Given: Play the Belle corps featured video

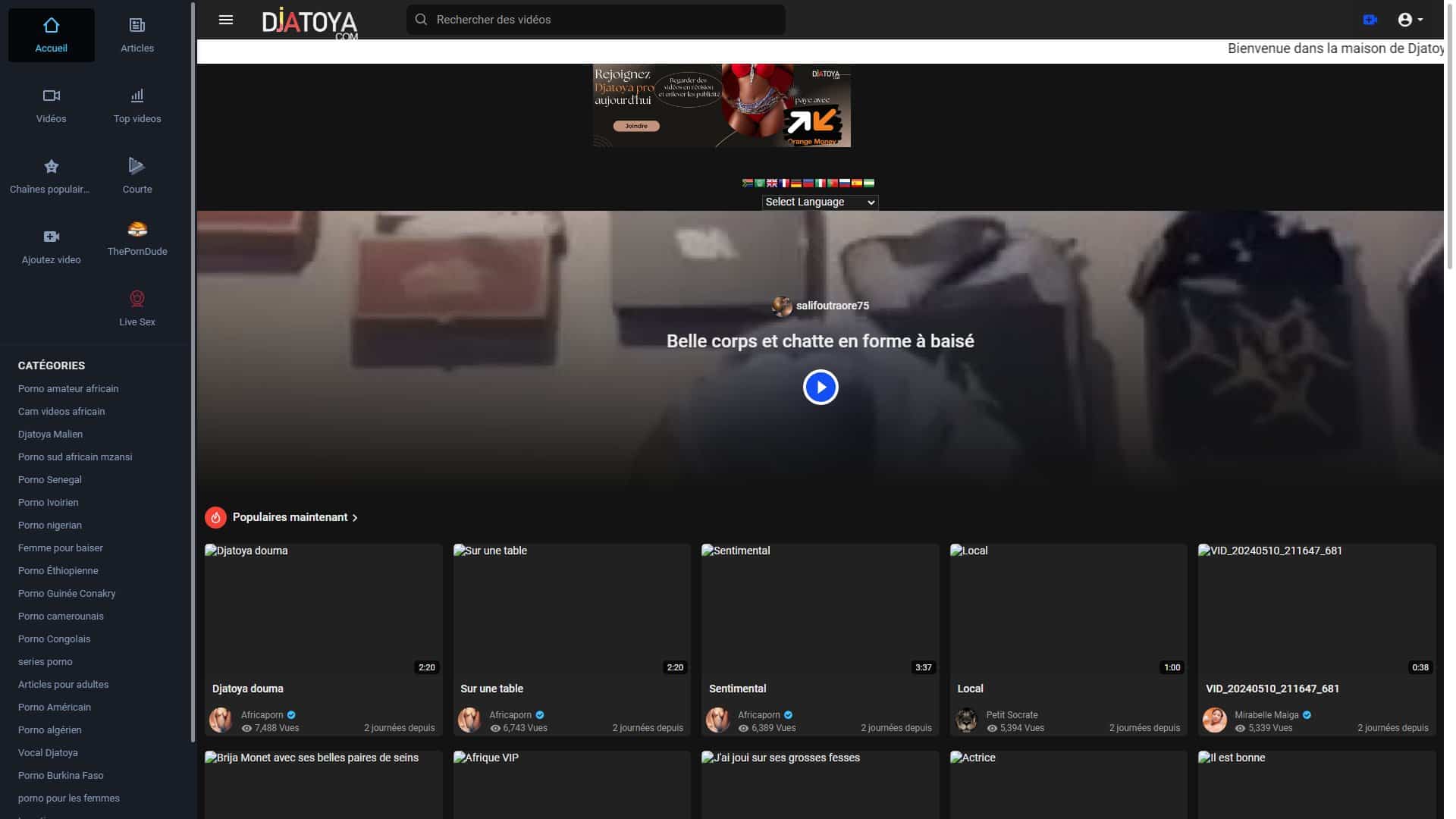Looking at the screenshot, I should pos(820,387).
